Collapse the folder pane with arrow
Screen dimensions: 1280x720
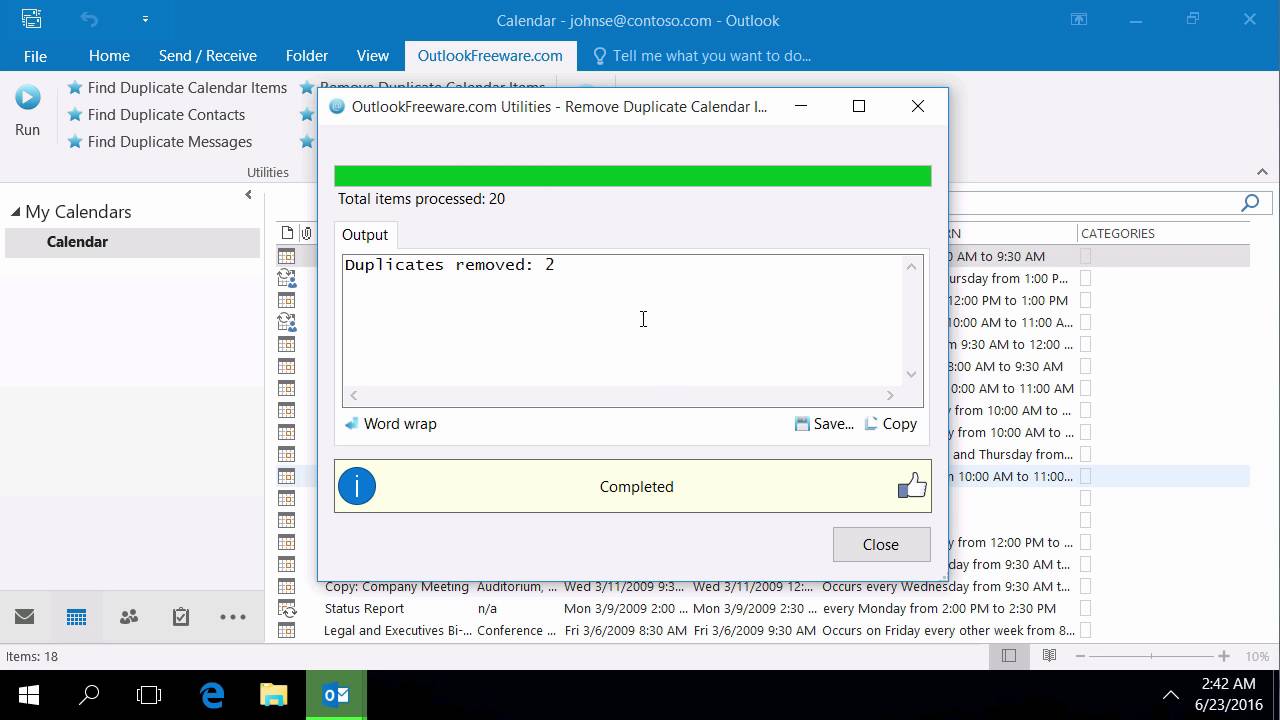pos(248,195)
